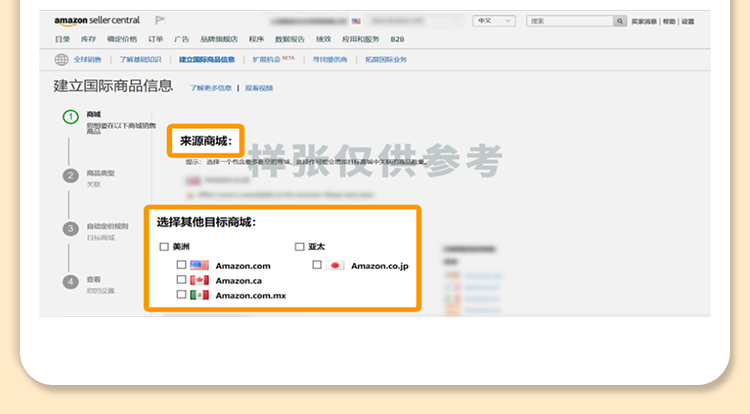Click the US flag beside Amazon.com
750x414 pixels.
tap(198, 266)
